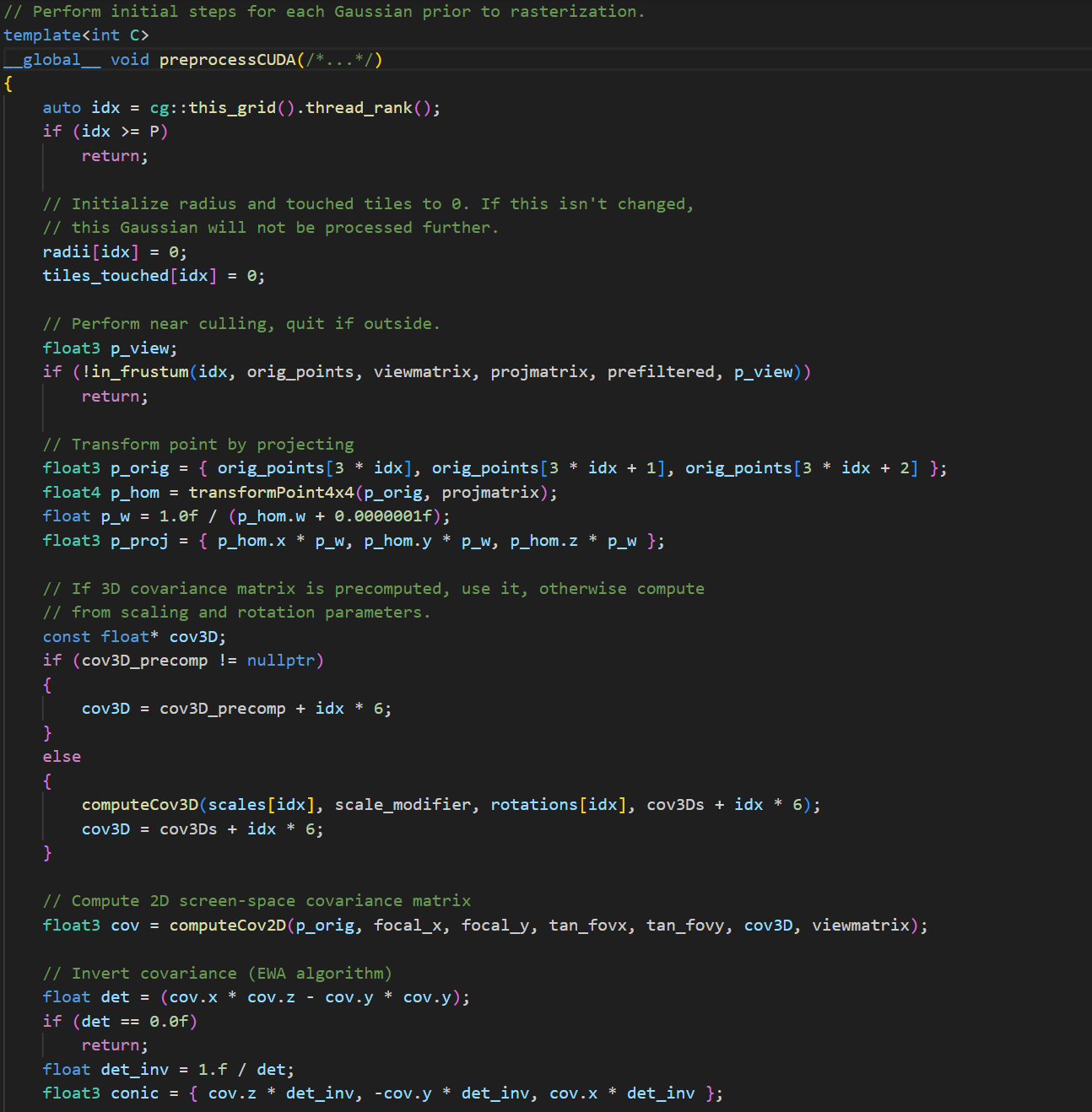Click the focal_y argument
Screen dimensions: 1092x1112
pyautogui.click(x=495, y=926)
